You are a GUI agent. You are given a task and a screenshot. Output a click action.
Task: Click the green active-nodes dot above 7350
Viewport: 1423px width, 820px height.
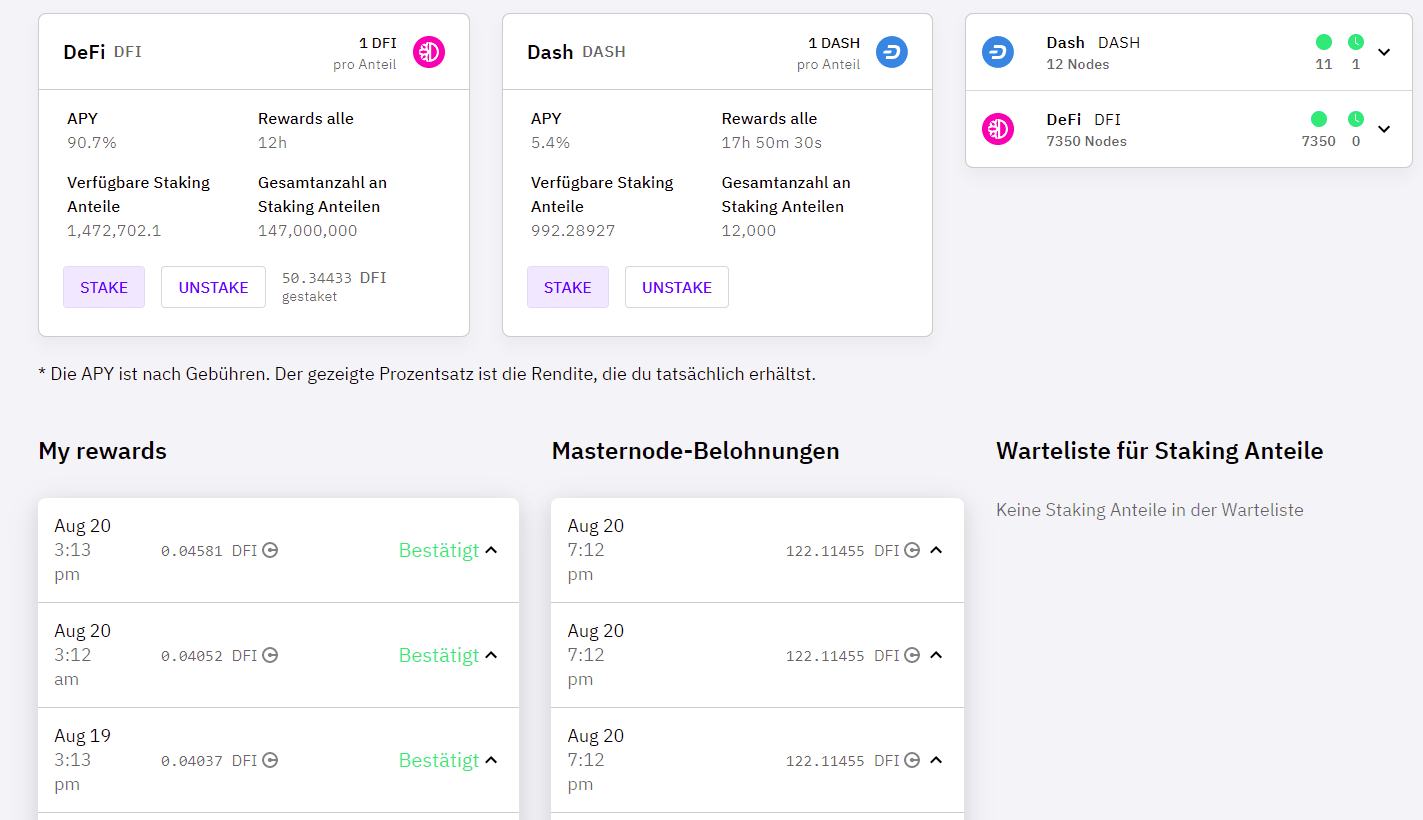[x=1319, y=119]
